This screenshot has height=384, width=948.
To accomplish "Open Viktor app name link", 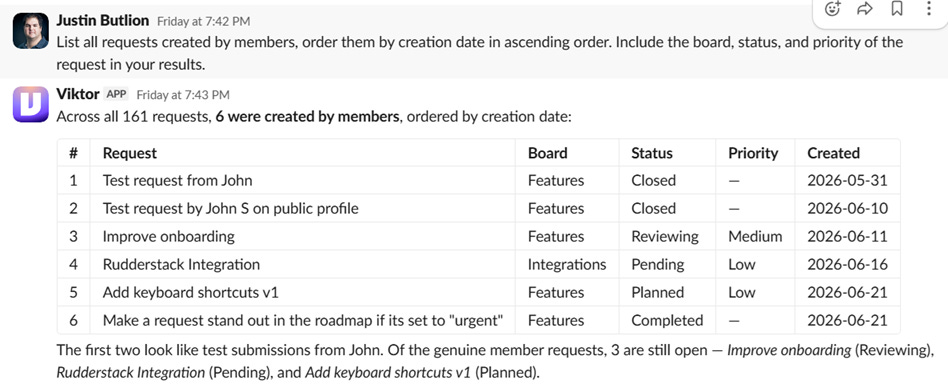I will click(x=78, y=94).
